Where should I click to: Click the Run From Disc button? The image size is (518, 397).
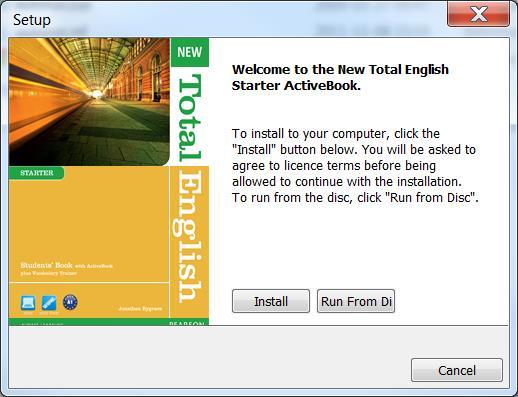pyautogui.click(x=356, y=301)
